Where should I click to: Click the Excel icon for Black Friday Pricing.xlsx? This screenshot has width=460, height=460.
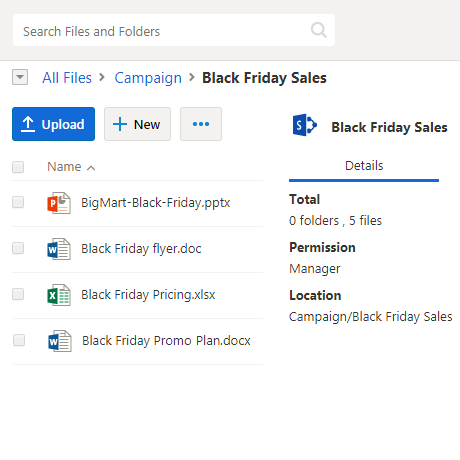pyautogui.click(x=59, y=295)
